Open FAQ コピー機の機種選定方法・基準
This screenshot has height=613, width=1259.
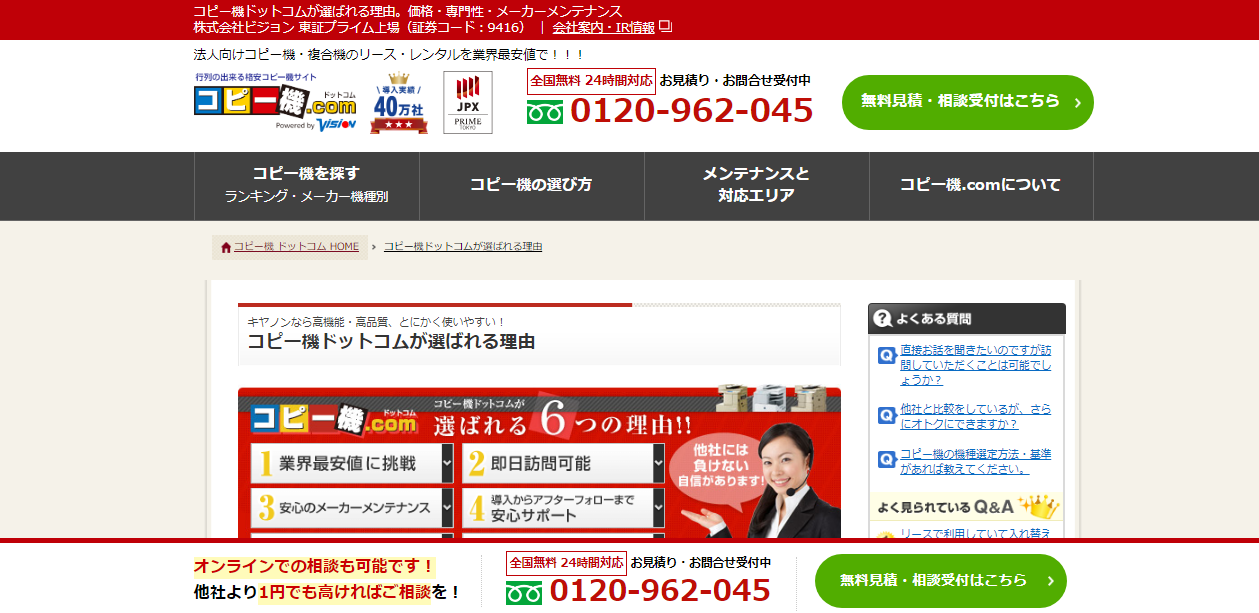(975, 461)
